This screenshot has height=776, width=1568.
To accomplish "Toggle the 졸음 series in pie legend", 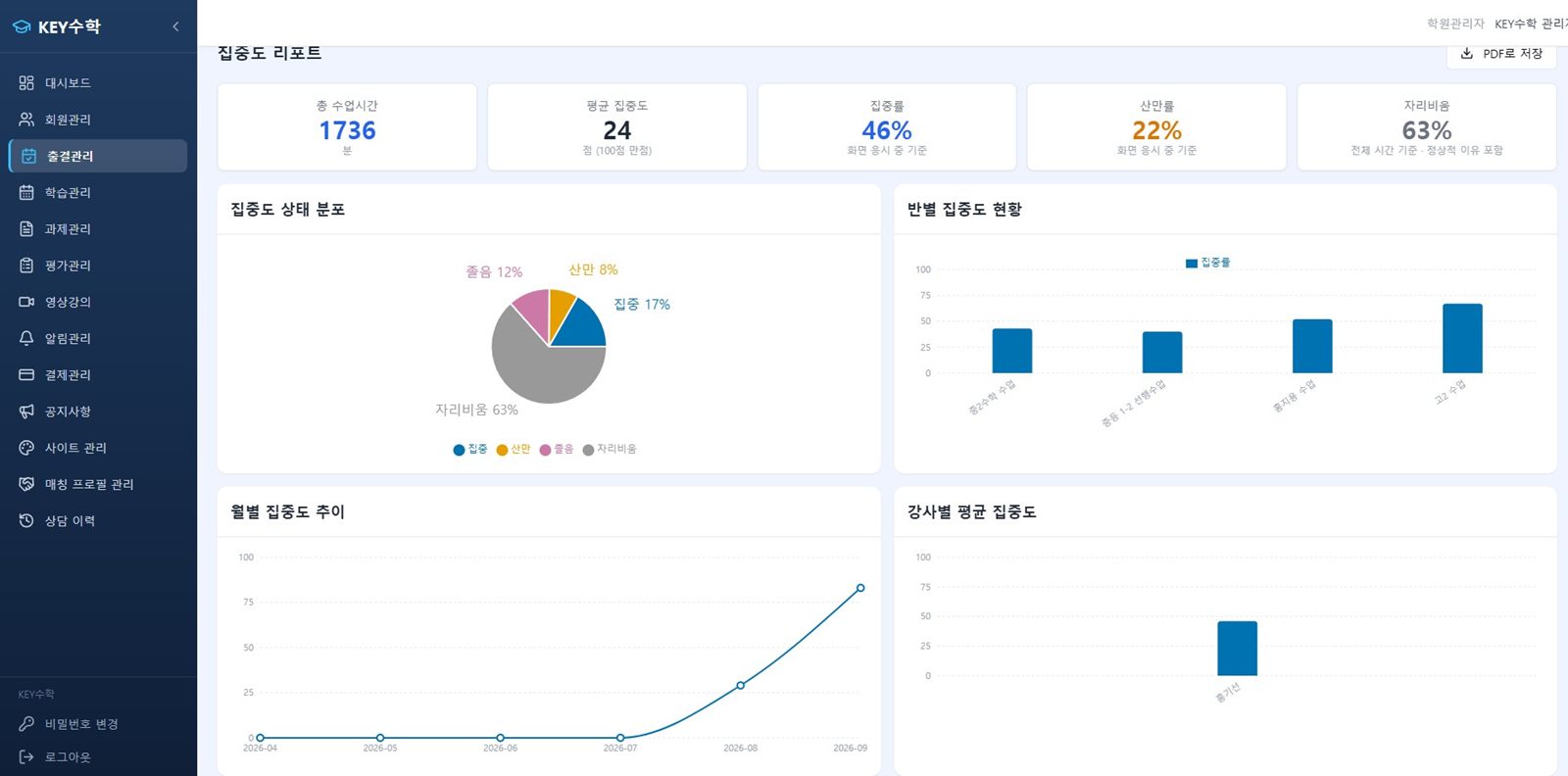I will (557, 449).
